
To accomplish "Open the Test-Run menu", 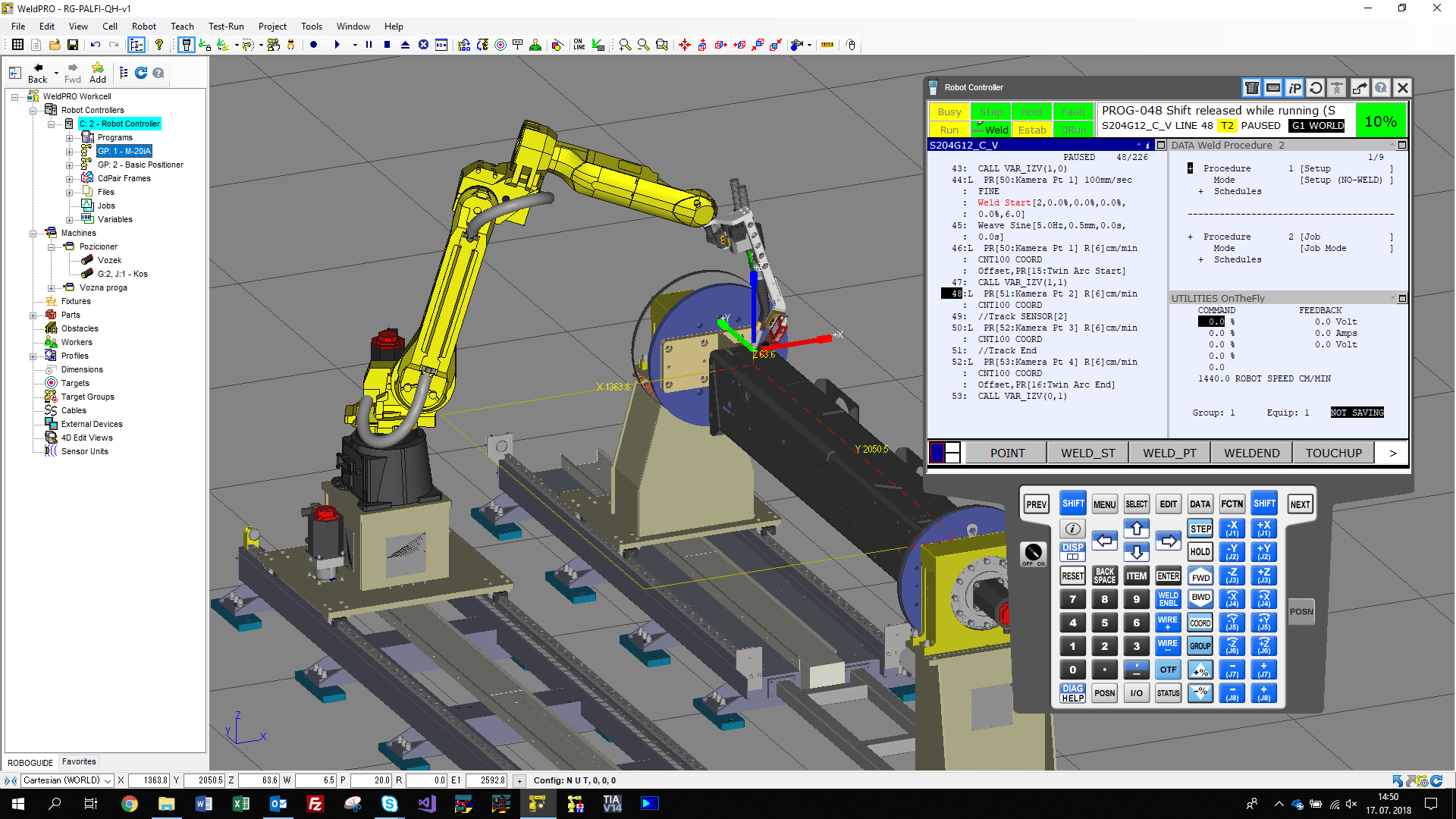I will tap(226, 26).
